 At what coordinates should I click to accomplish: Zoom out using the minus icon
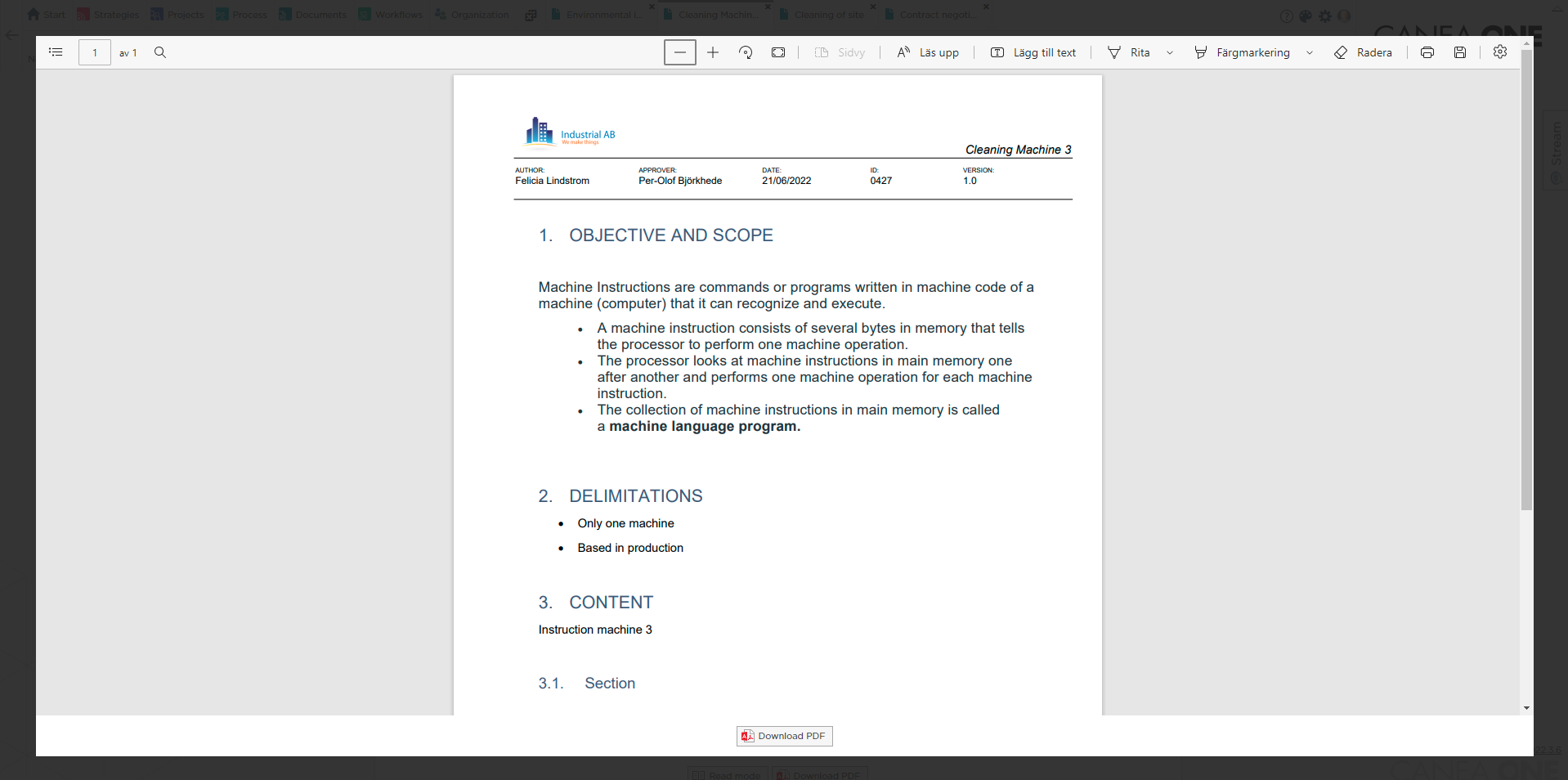(679, 52)
